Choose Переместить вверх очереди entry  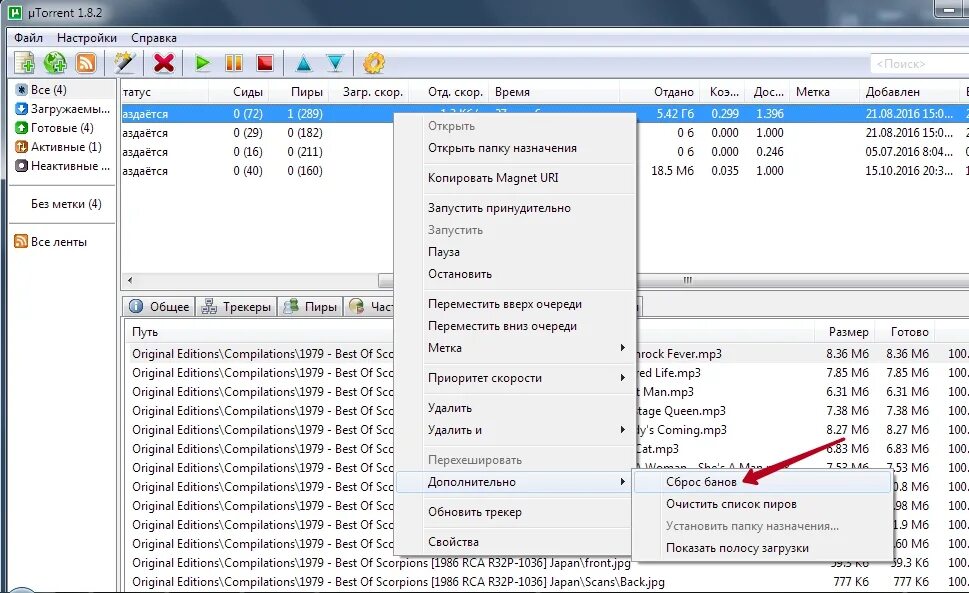click(515, 304)
